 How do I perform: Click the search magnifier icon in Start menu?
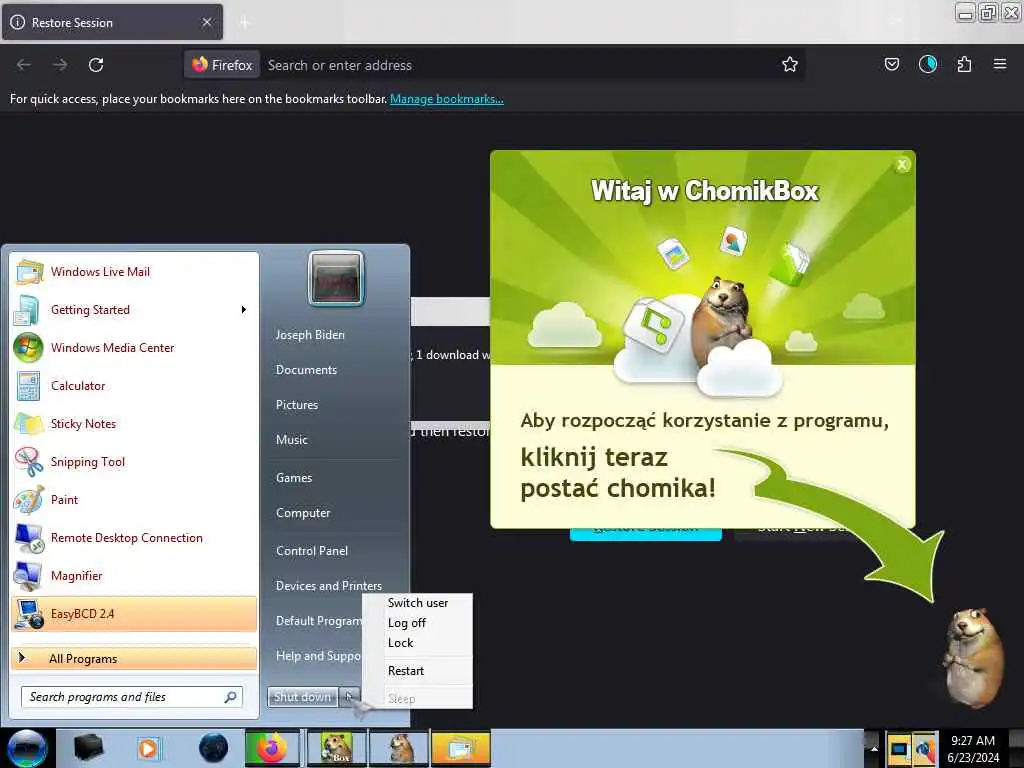tap(231, 697)
